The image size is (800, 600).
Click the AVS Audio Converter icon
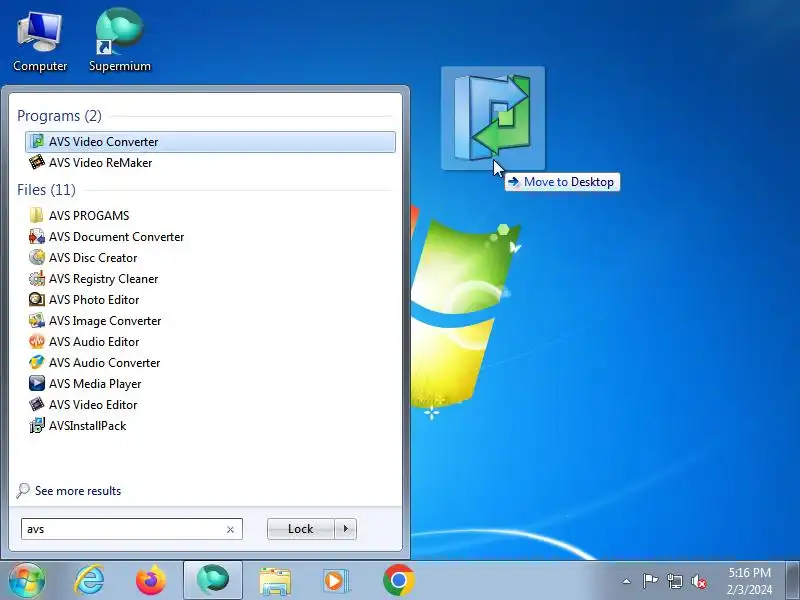click(x=37, y=362)
